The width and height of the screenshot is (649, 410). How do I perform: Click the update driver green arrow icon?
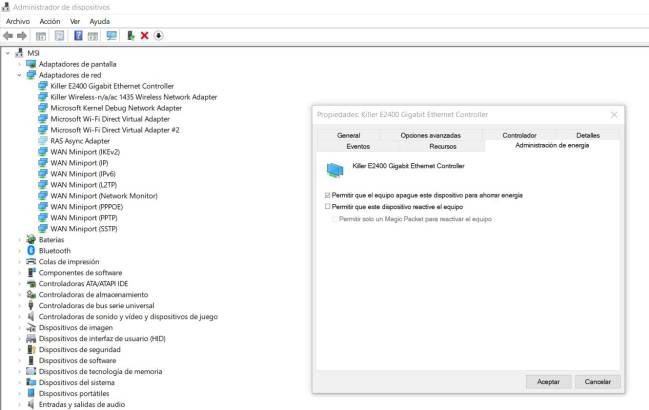(131, 36)
